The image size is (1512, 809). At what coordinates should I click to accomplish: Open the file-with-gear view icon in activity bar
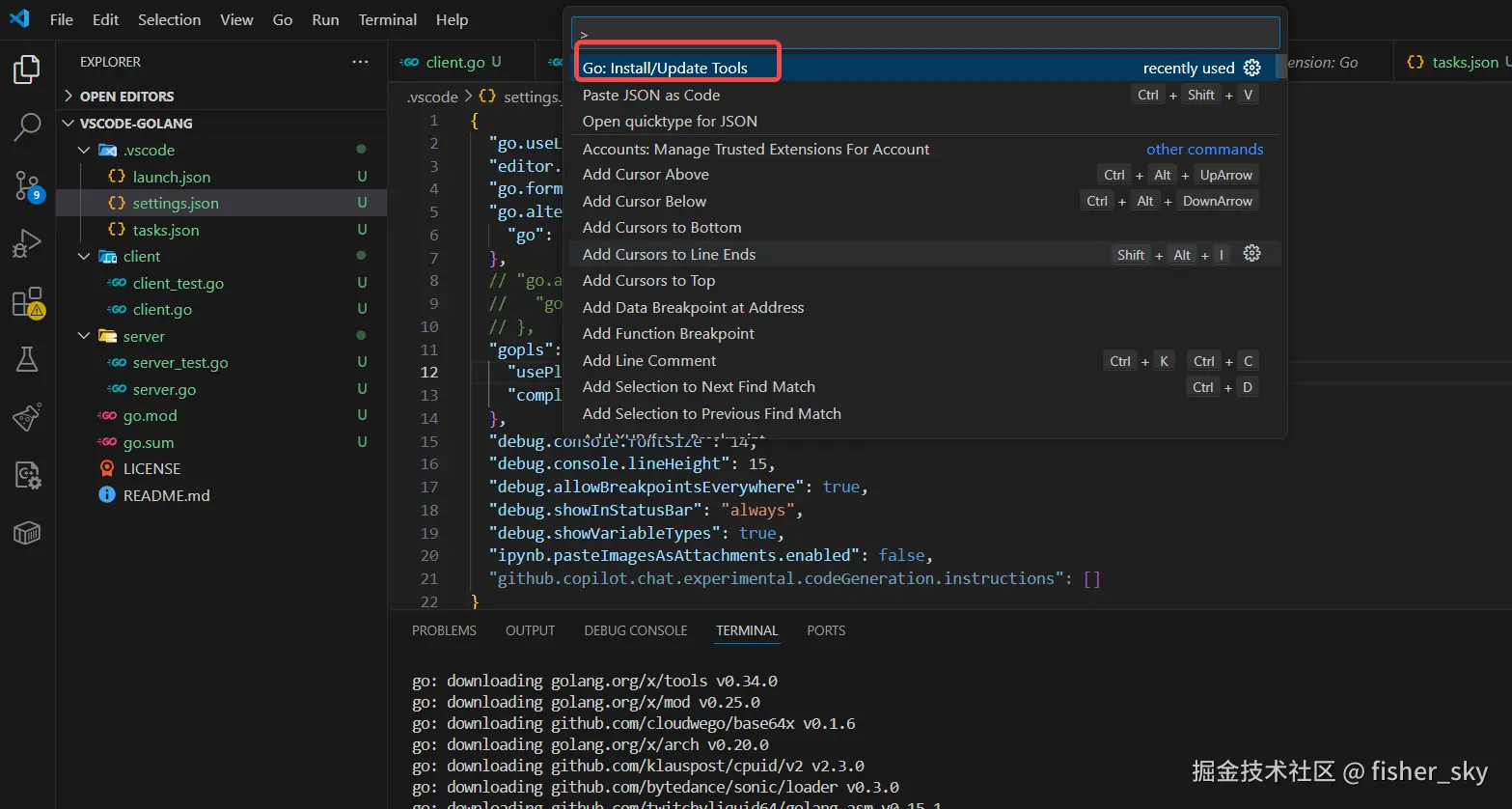[x=27, y=475]
